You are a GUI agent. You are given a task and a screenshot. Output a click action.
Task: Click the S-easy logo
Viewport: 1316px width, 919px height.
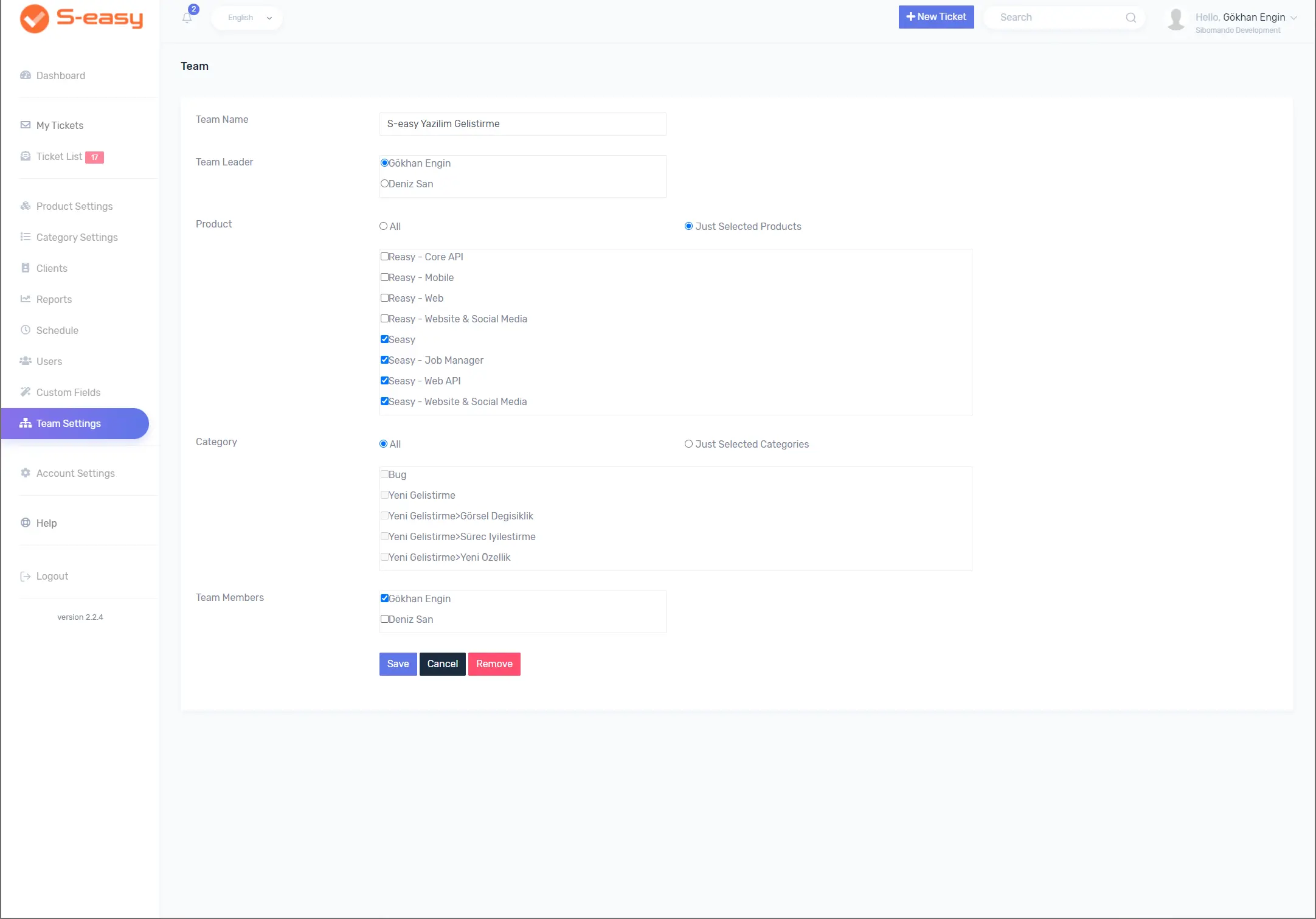pos(81,18)
